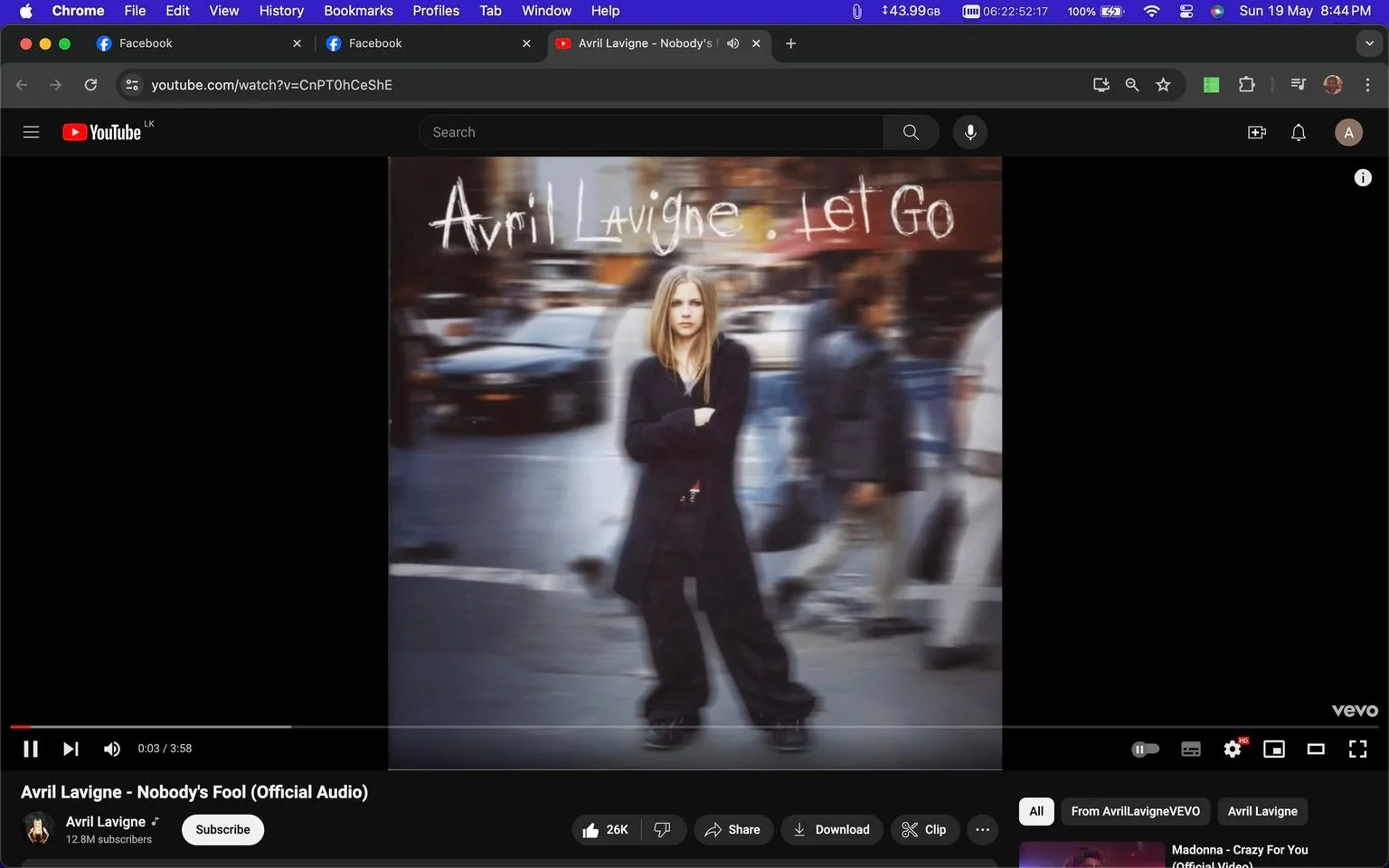This screenshot has width=1389, height=868.
Task: Click the search magnifier button
Action: 911,132
